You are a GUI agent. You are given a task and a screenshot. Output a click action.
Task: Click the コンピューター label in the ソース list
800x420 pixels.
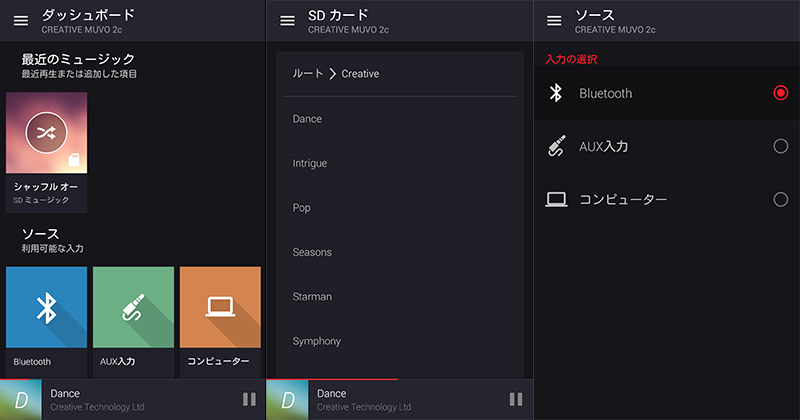623,200
